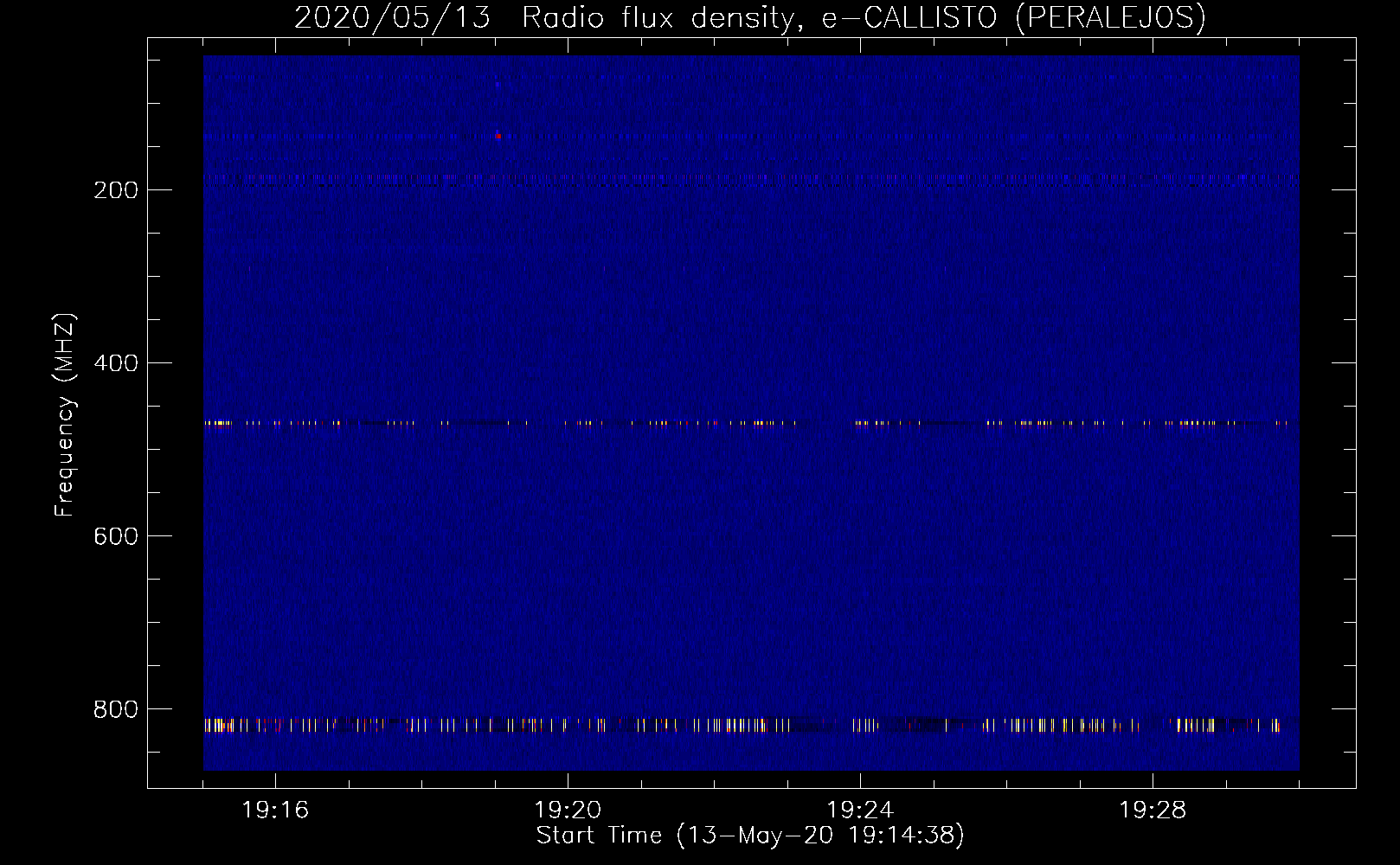1400x865 pixels.
Task: Click the 800 frequency tick label
Action: coord(116,709)
